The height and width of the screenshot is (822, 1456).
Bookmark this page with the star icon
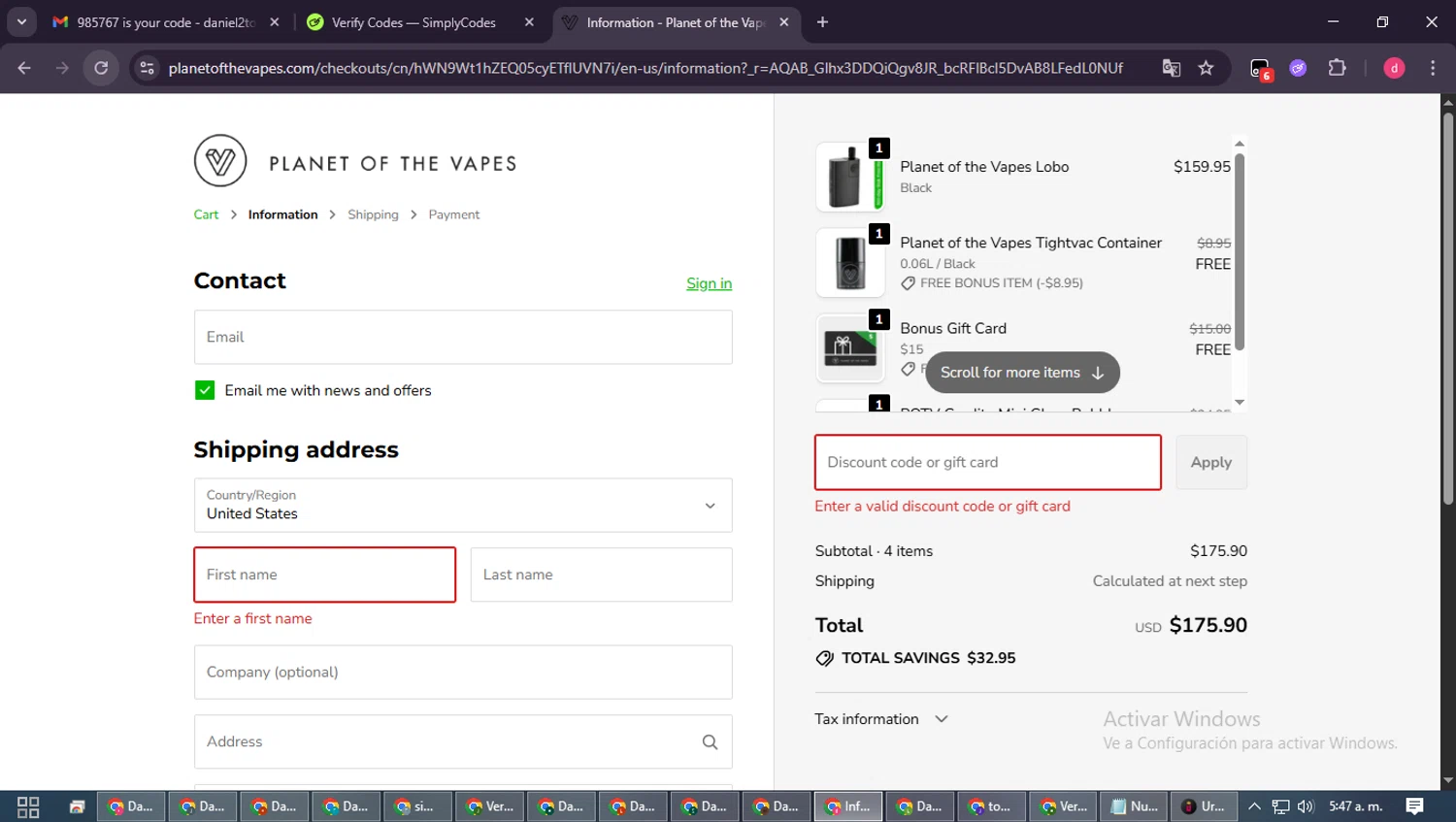[x=1206, y=68]
